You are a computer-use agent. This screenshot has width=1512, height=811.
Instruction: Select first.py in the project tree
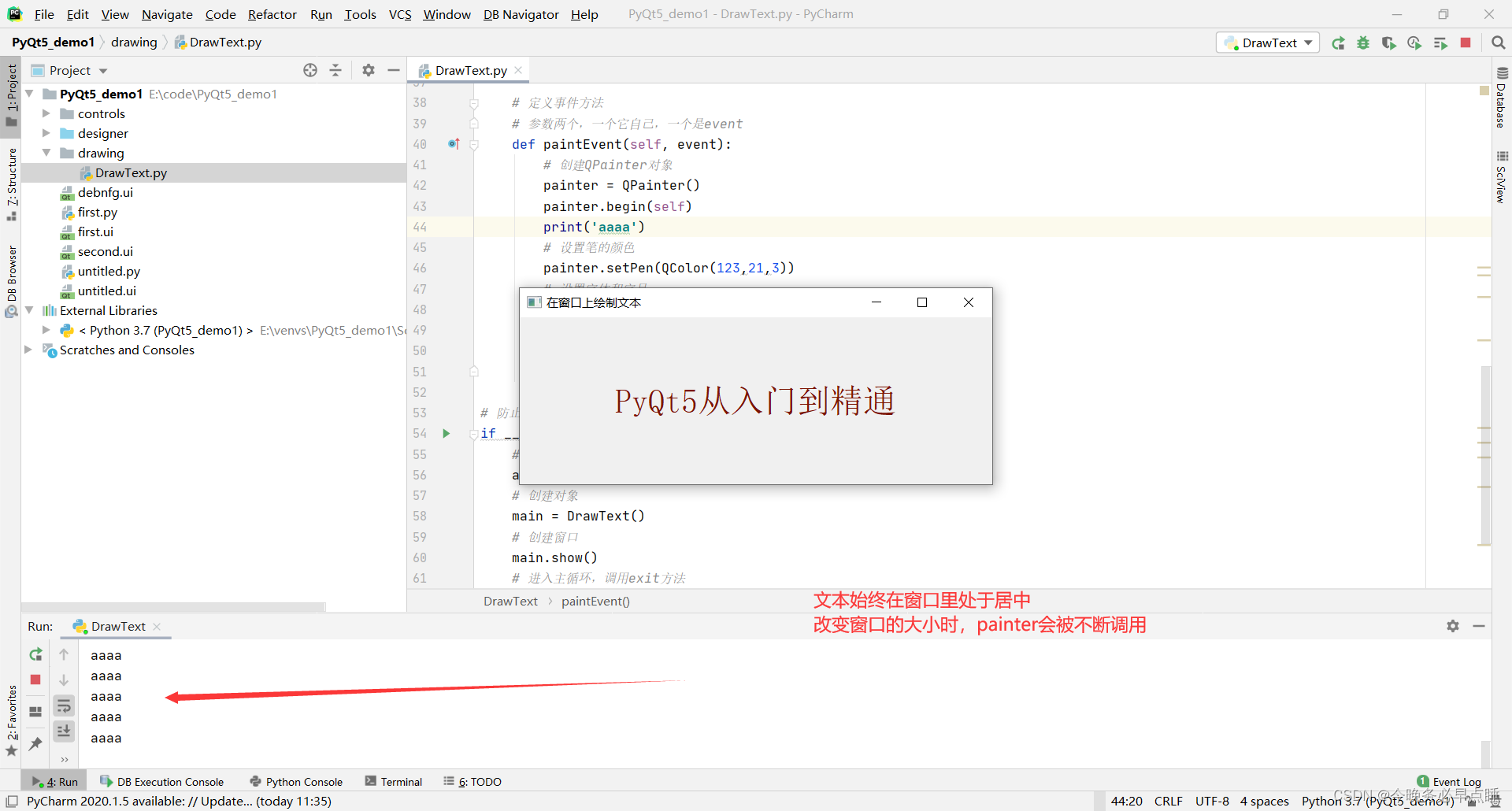[97, 212]
